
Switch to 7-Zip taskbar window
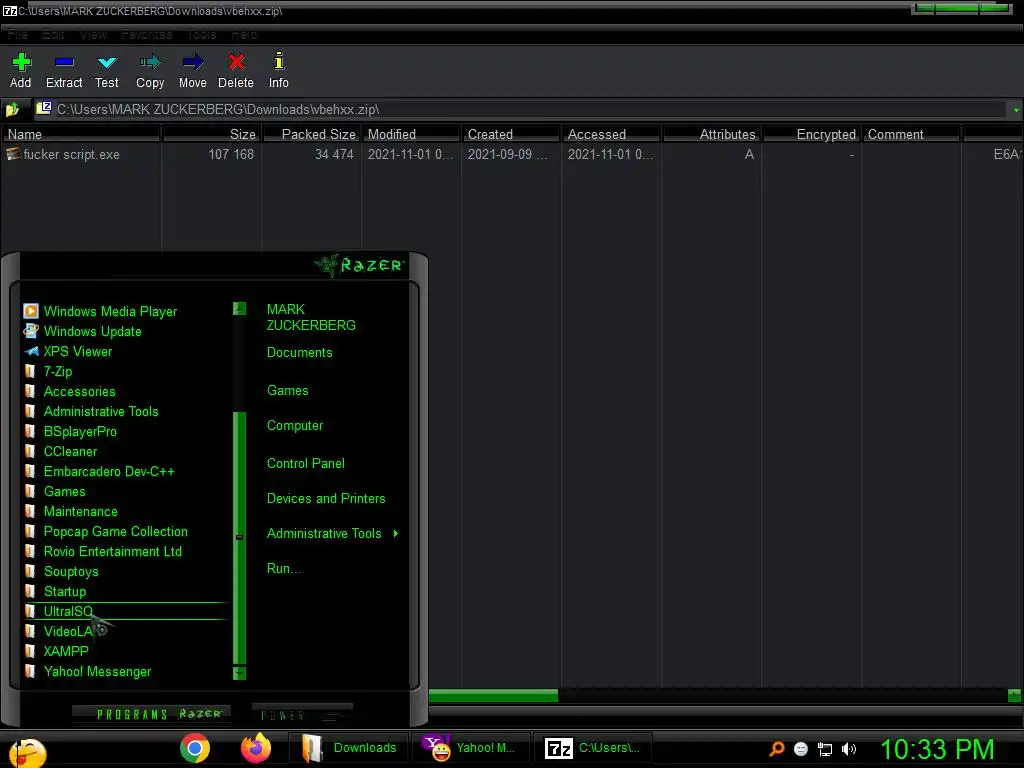pyautogui.click(x=593, y=748)
